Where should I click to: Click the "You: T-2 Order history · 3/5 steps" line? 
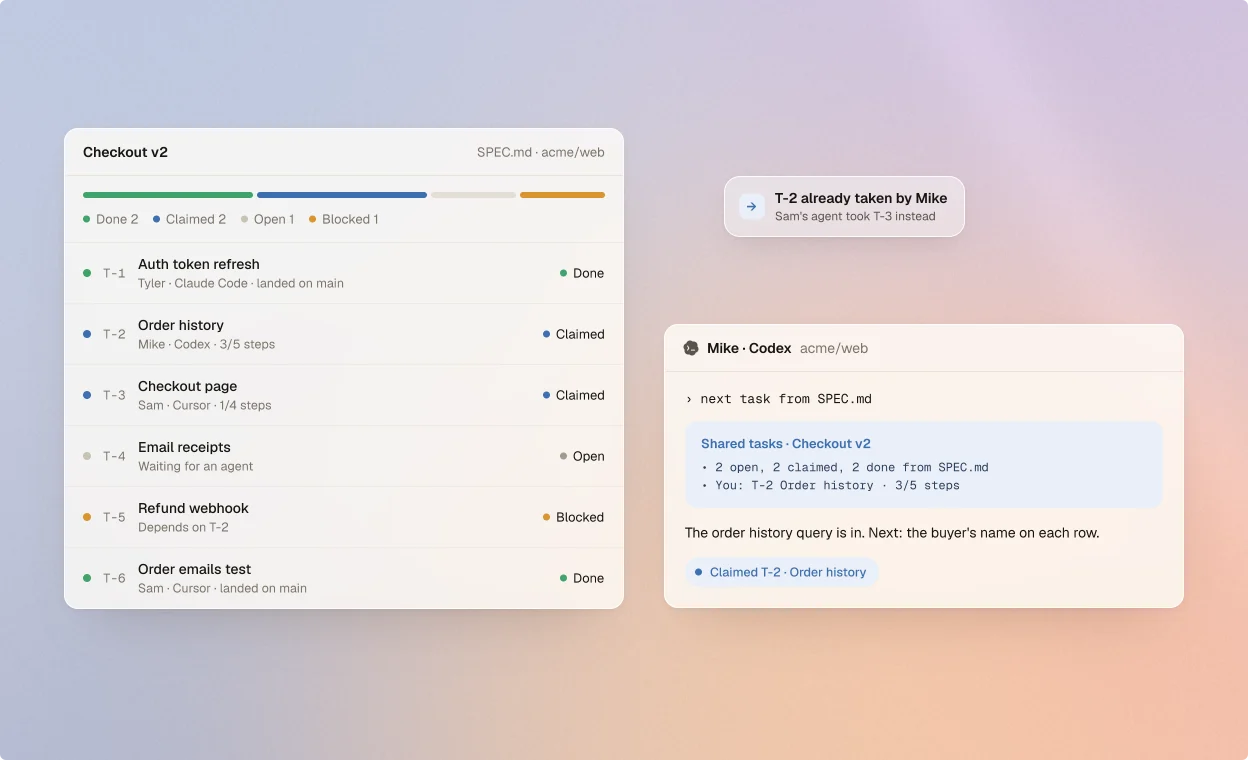pyautogui.click(x=830, y=485)
